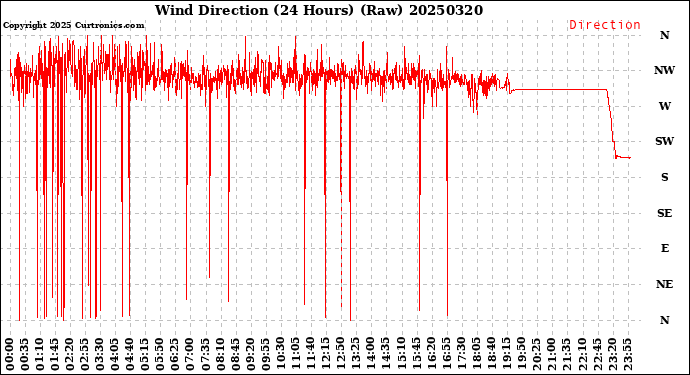Viewport: 690px width, 375px height.
Task: Click the "21:35" time axis label
Action: [x=566, y=355]
